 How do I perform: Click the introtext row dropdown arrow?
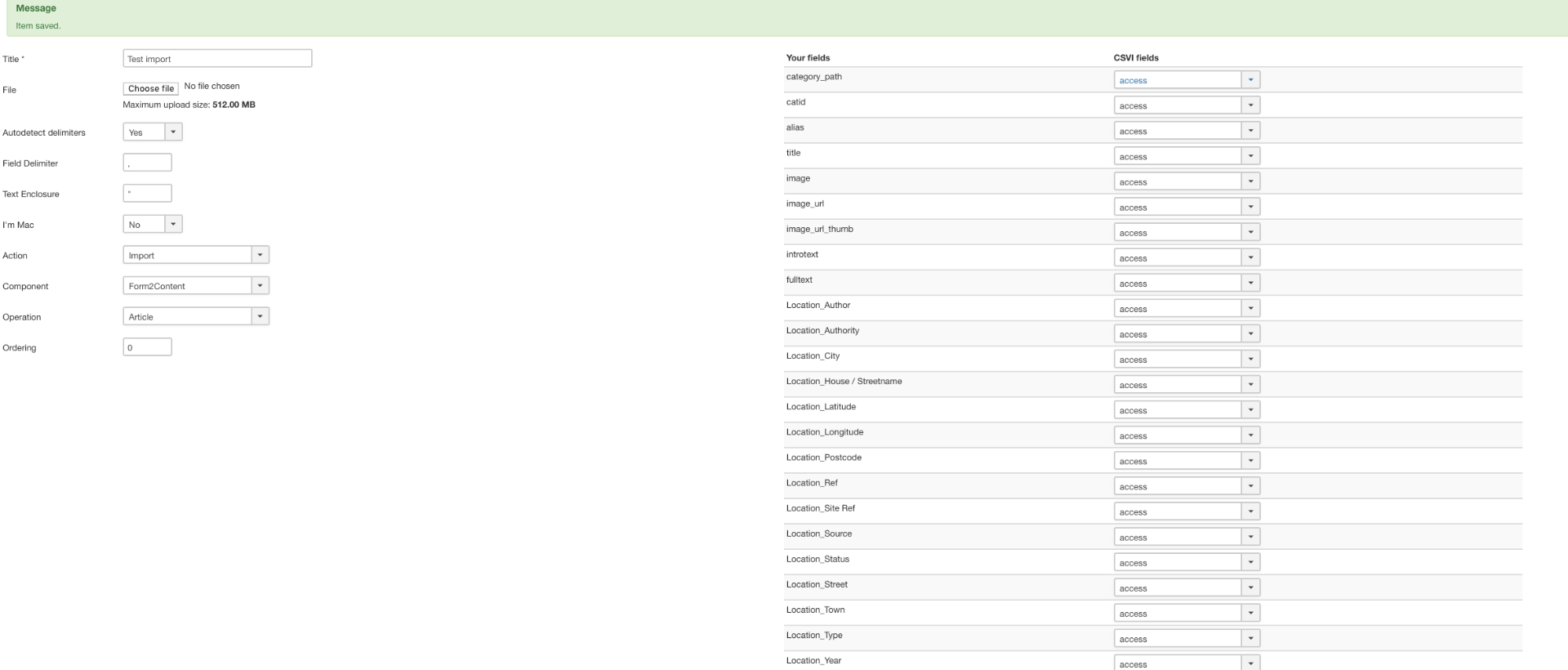point(1250,257)
